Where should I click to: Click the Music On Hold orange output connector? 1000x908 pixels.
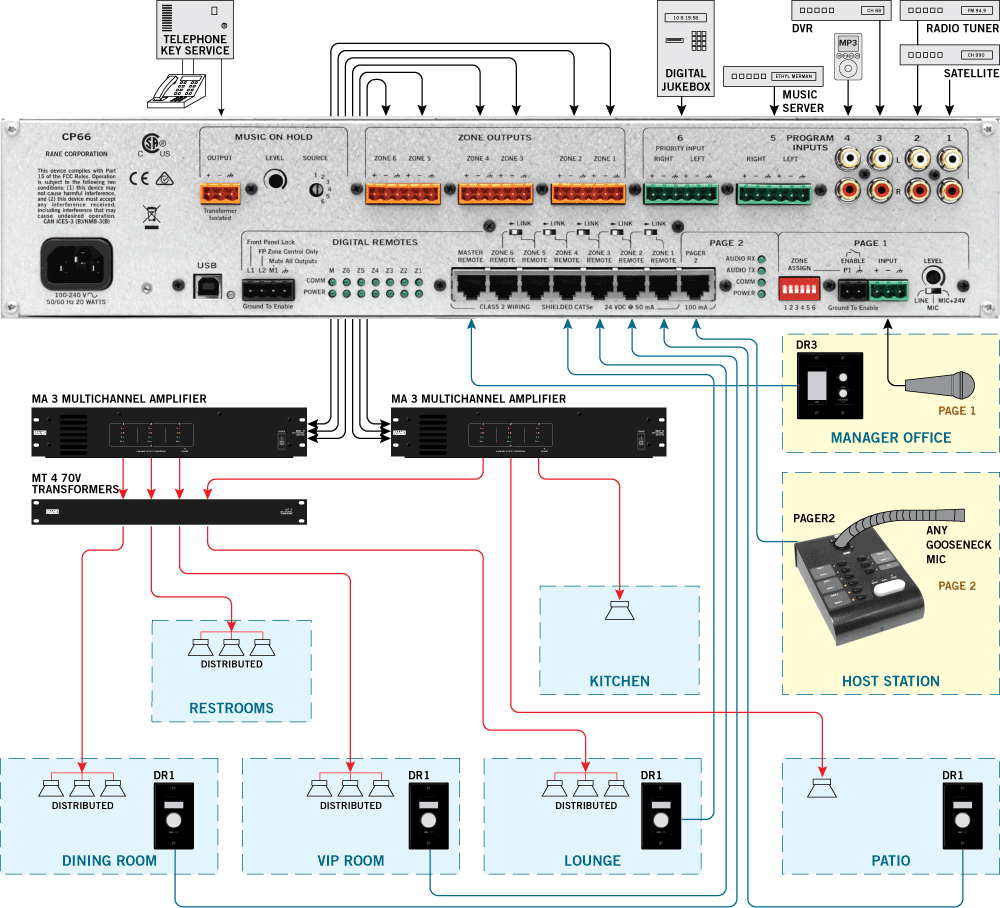[x=220, y=193]
